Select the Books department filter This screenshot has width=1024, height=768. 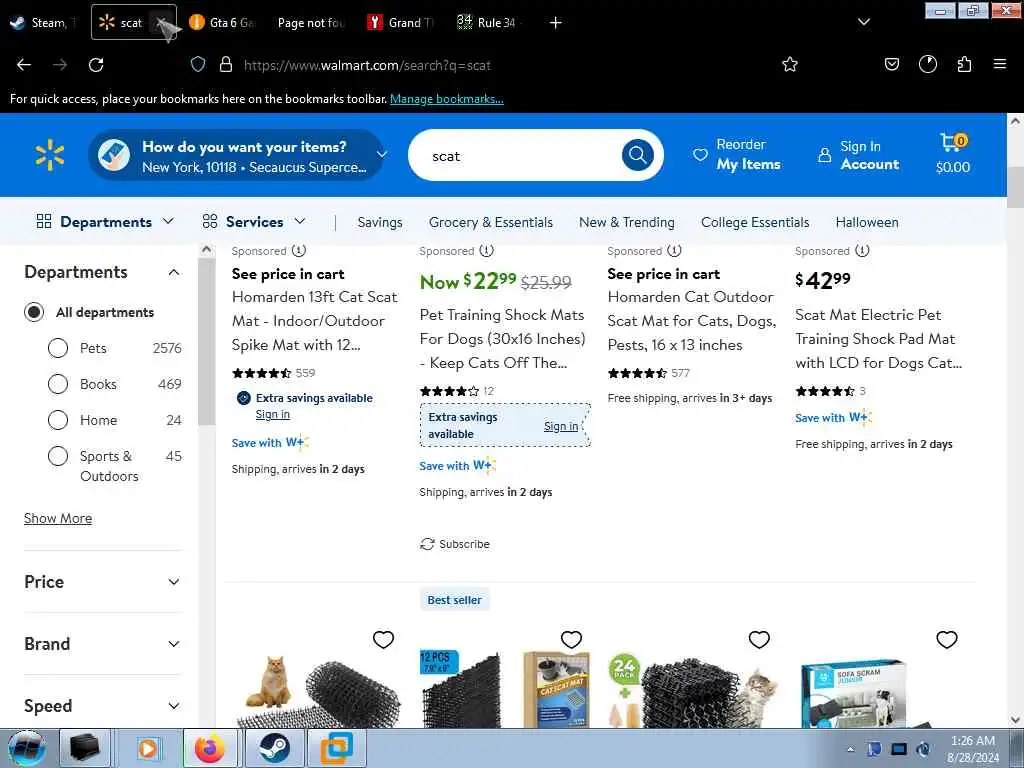pos(58,384)
